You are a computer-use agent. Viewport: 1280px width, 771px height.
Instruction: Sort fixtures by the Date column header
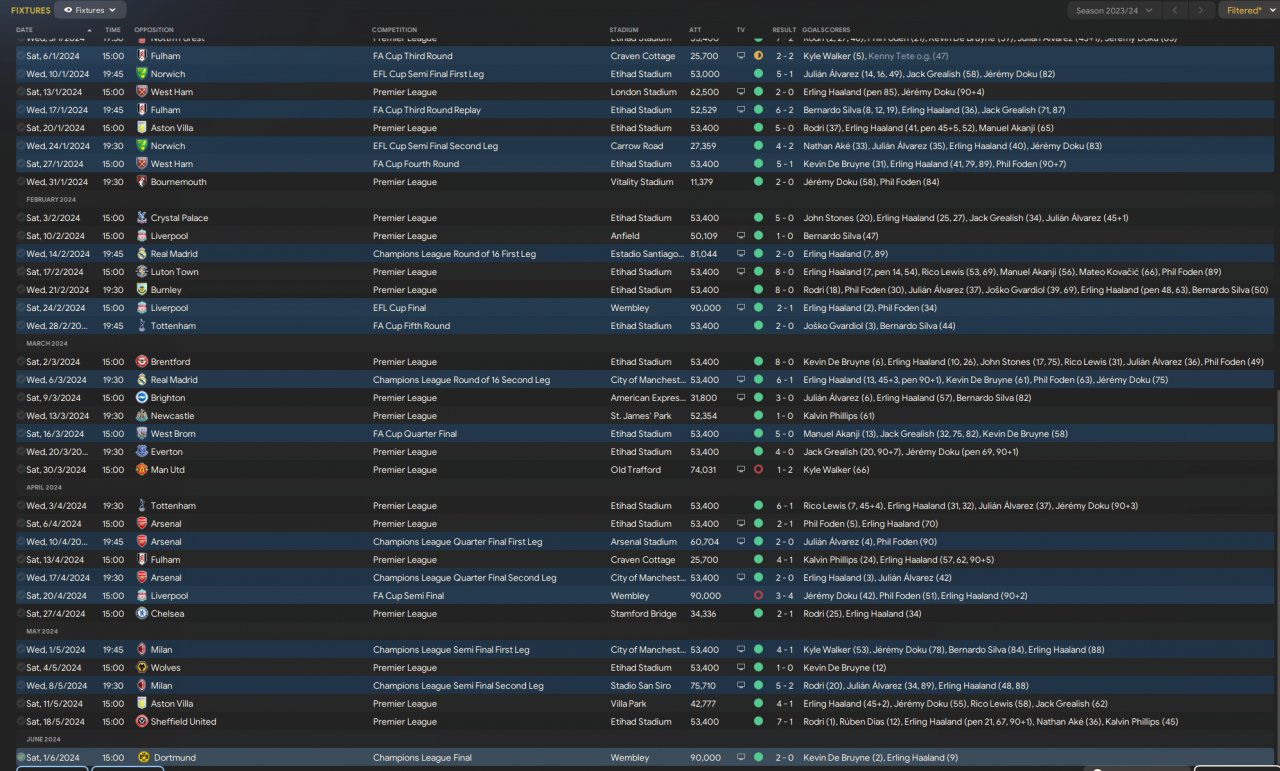tap(24, 30)
